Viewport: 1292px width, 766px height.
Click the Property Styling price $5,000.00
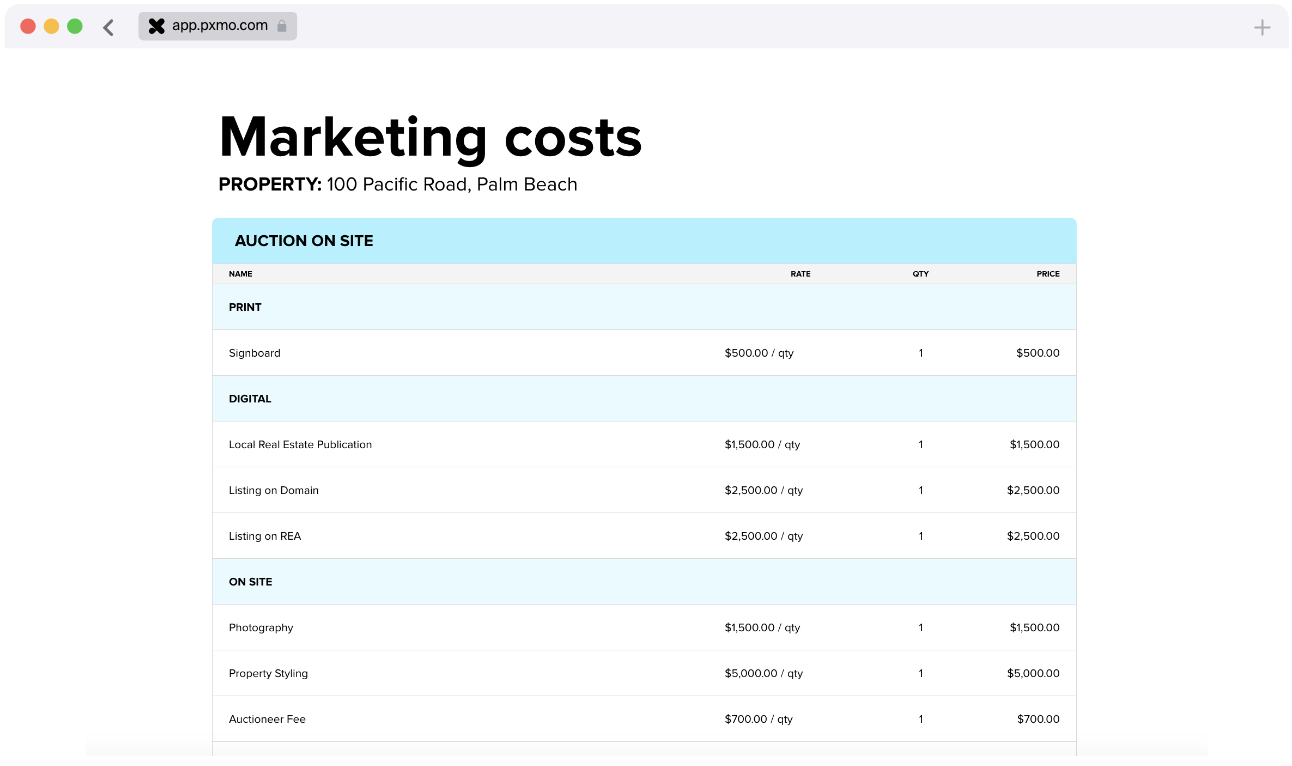click(1033, 674)
